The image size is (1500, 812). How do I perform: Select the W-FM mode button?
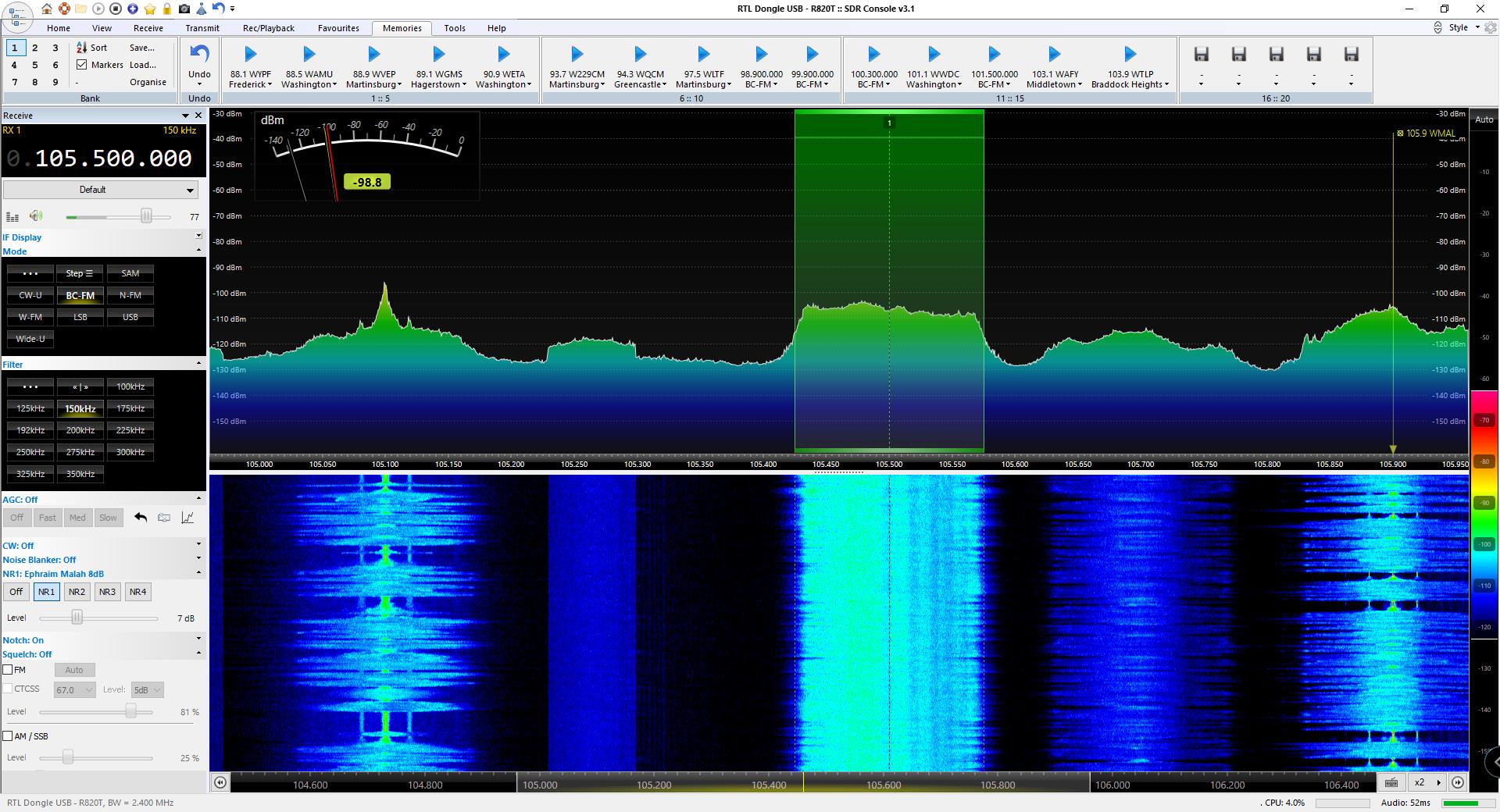tap(30, 317)
